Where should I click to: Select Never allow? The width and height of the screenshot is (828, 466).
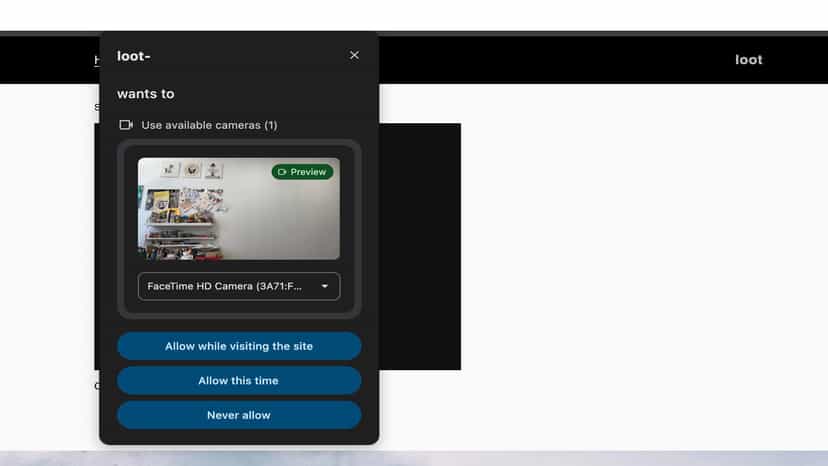pyautogui.click(x=239, y=415)
